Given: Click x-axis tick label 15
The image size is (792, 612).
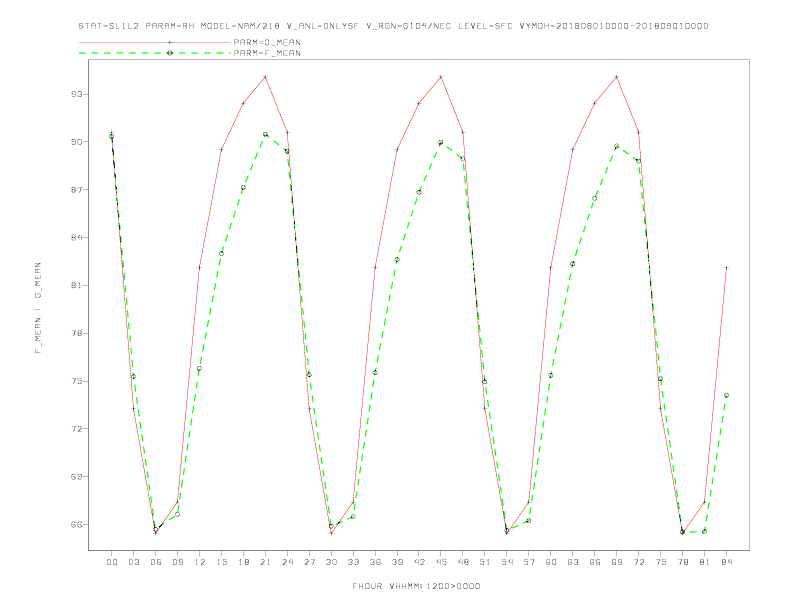Looking at the screenshot, I should (x=221, y=562).
